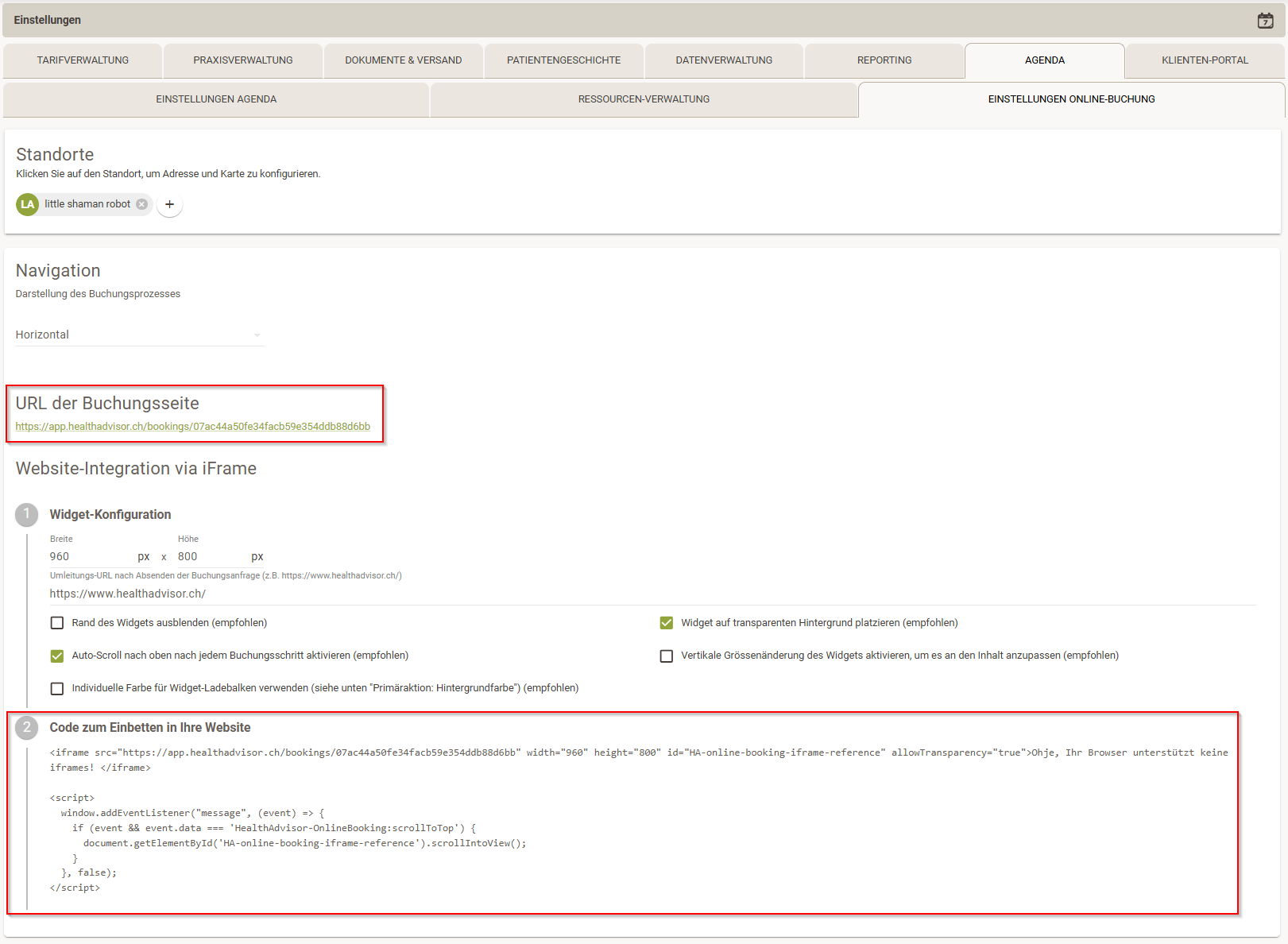Open the little shaman robot location

pyautogui.click(x=87, y=204)
